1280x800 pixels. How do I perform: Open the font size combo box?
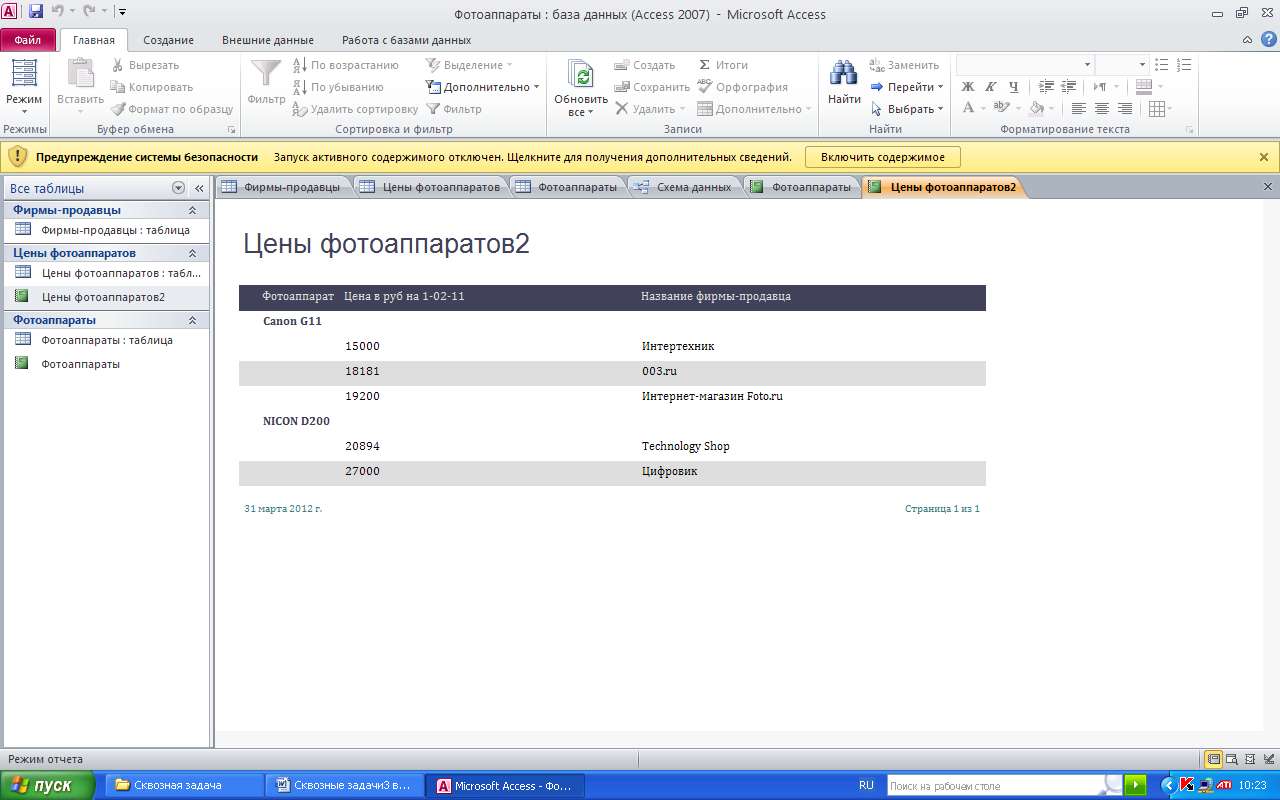point(1121,65)
